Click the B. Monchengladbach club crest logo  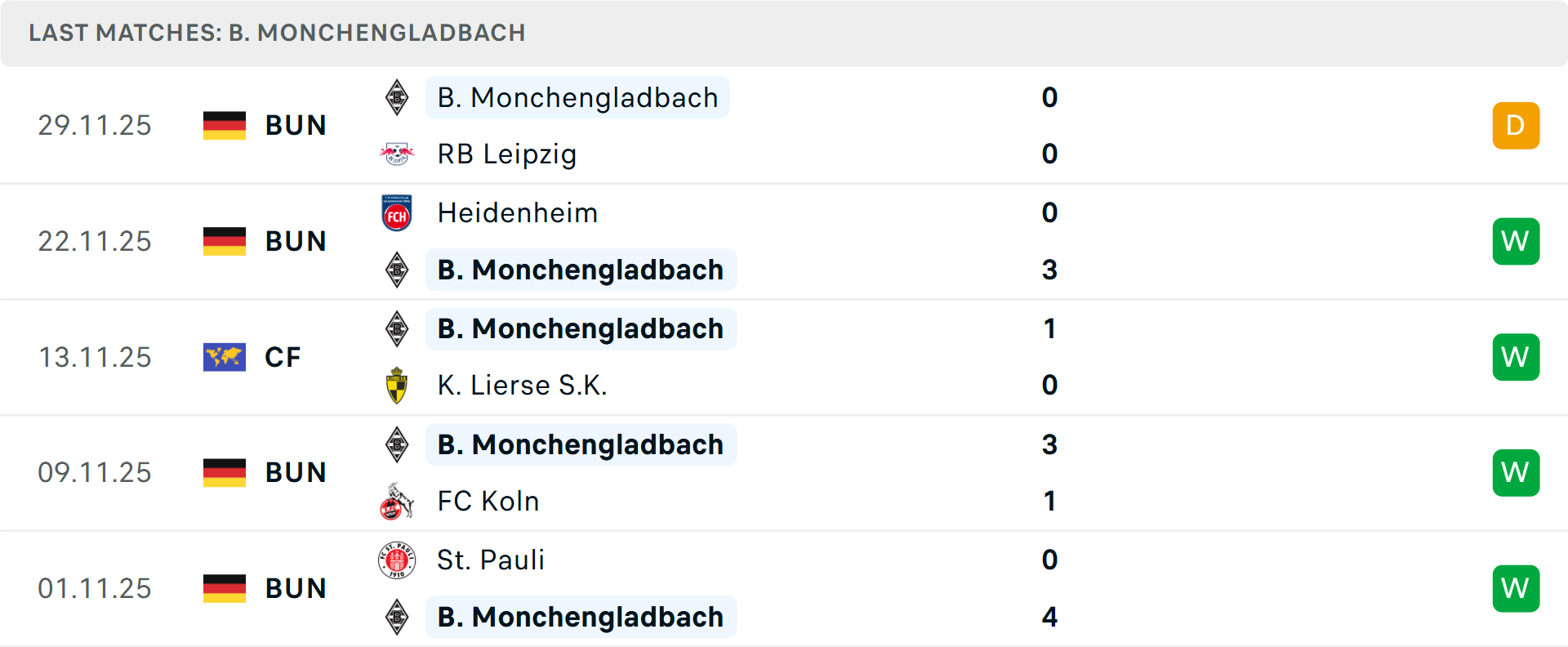click(x=397, y=97)
